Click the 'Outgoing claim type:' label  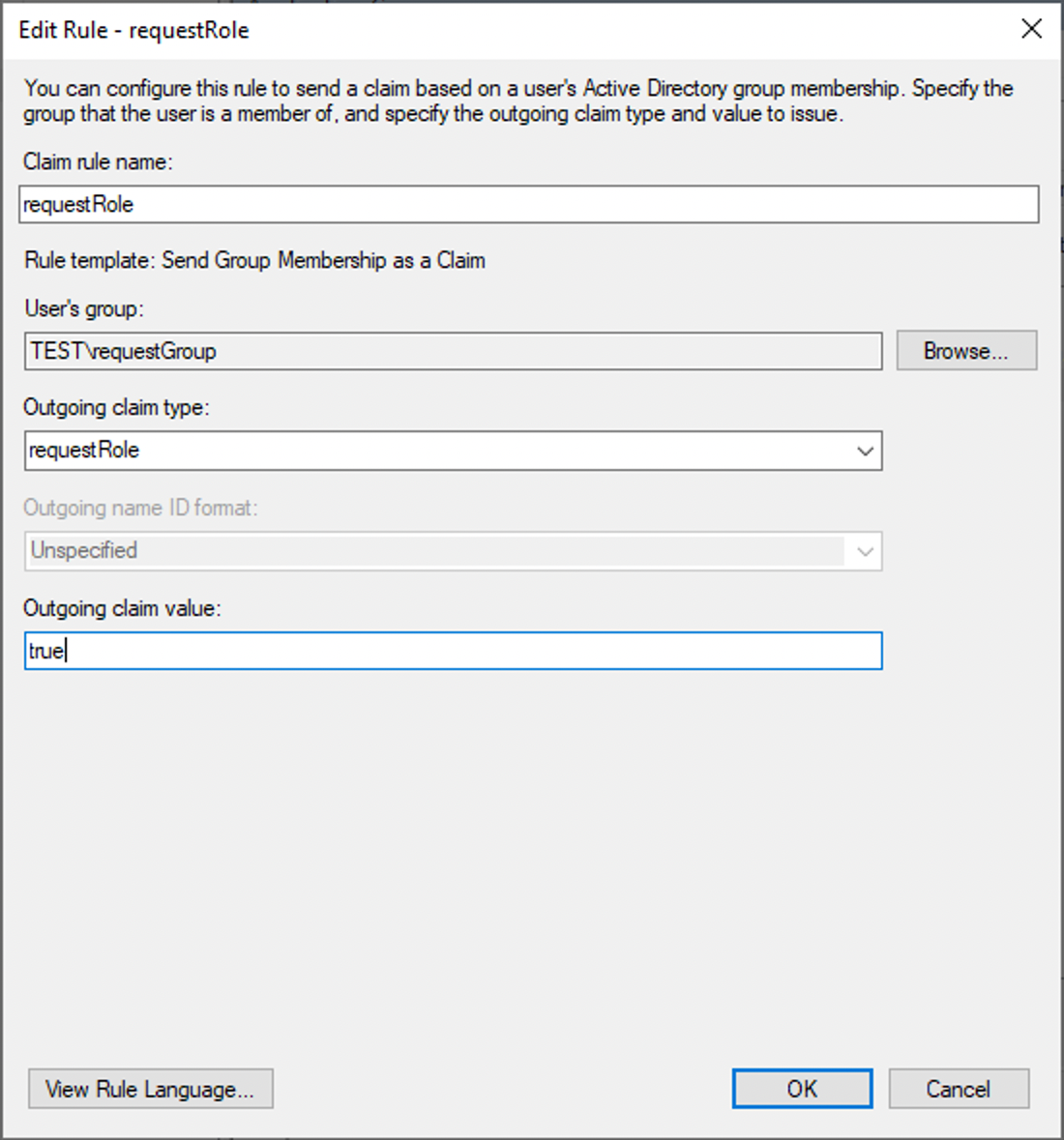point(116,407)
